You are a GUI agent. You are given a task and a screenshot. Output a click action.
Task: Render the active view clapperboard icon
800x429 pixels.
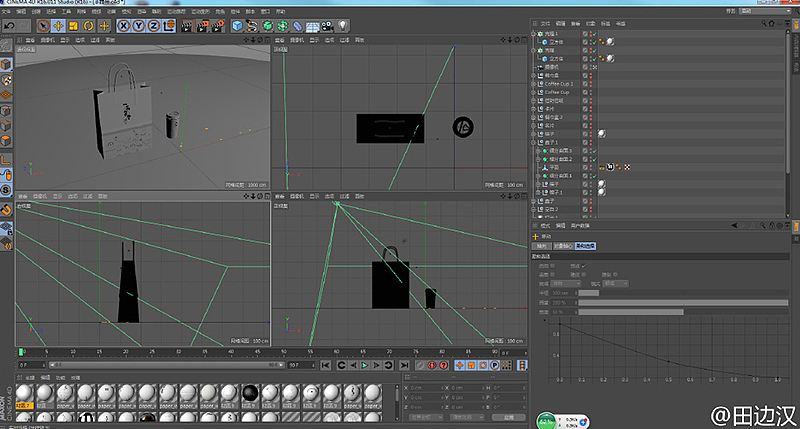(x=187, y=26)
